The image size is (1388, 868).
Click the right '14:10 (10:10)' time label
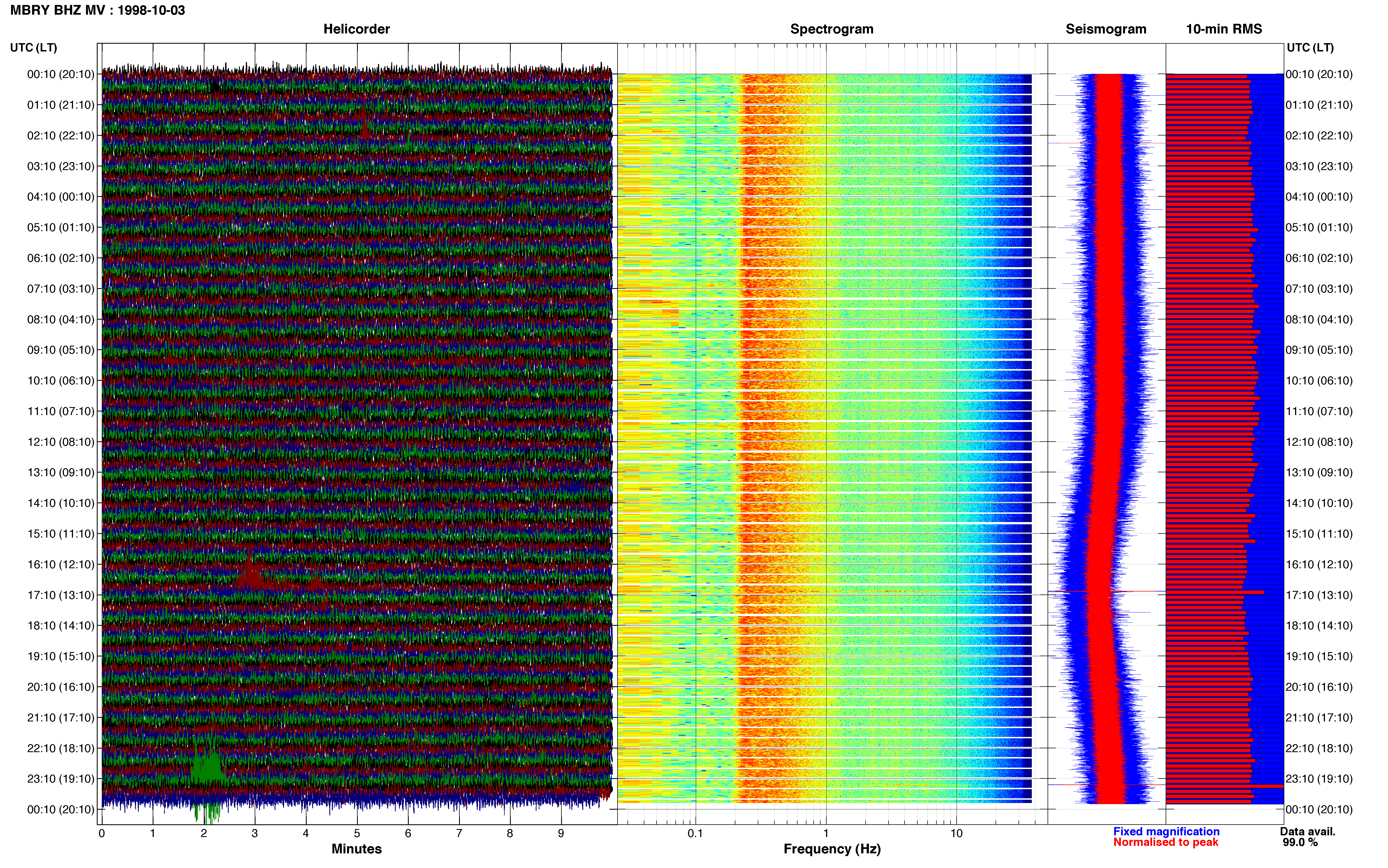point(1319,504)
